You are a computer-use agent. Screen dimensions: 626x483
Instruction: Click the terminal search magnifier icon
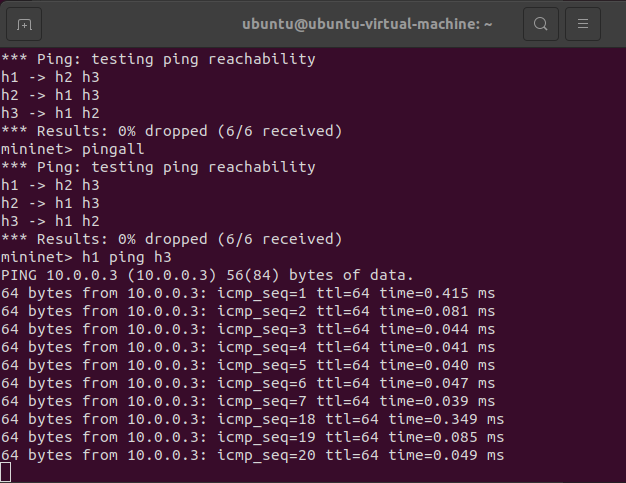pyautogui.click(x=541, y=24)
